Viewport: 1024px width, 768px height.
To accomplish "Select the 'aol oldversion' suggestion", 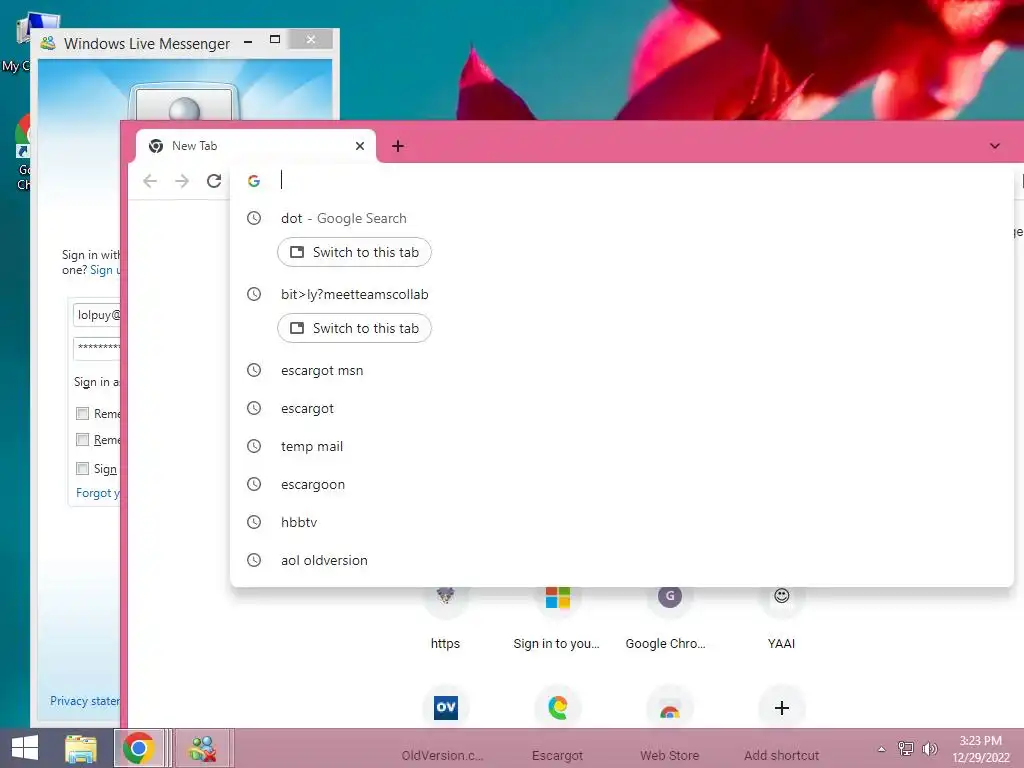I will [x=622, y=560].
